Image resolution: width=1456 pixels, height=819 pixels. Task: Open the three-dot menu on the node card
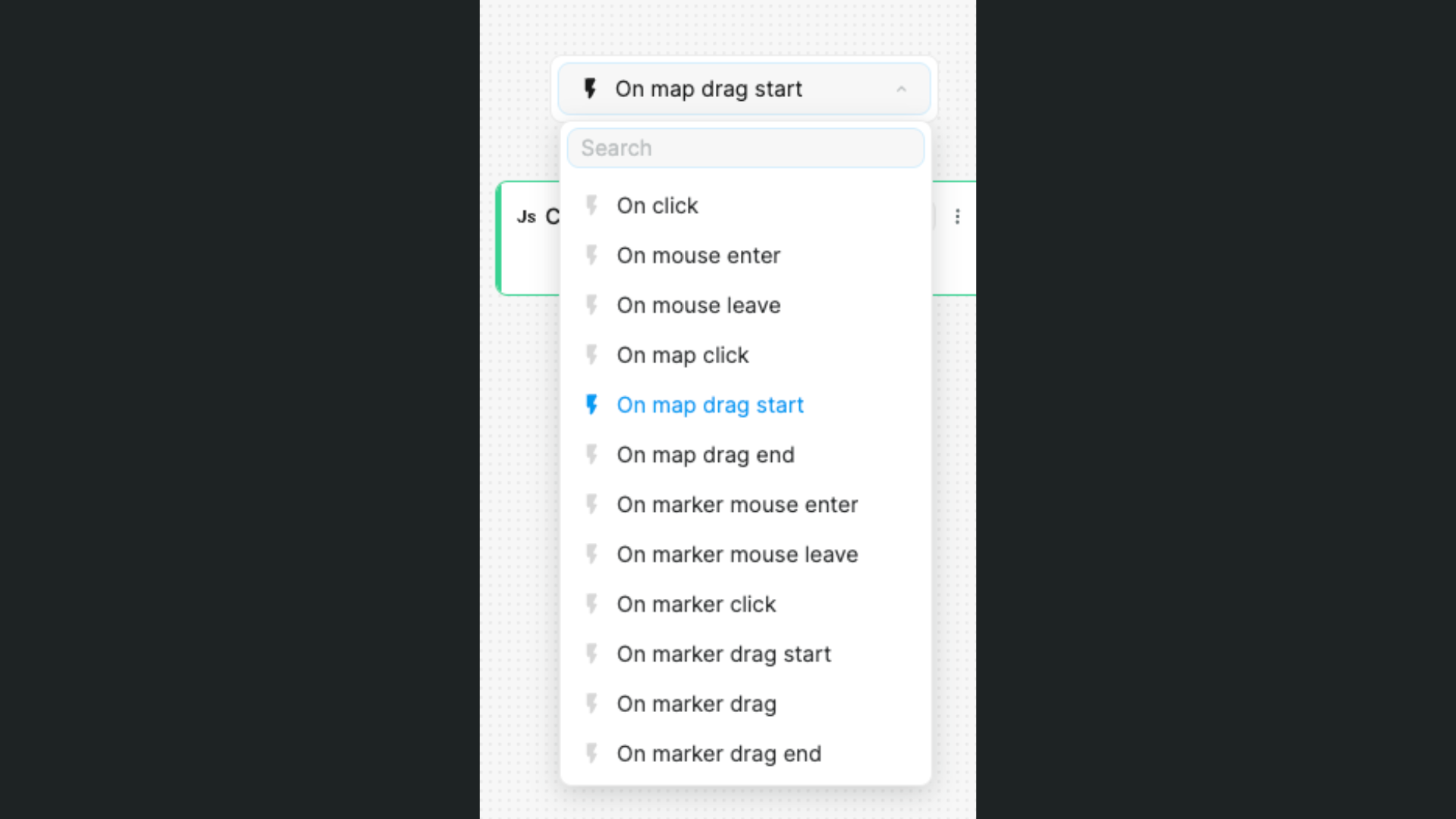click(958, 217)
